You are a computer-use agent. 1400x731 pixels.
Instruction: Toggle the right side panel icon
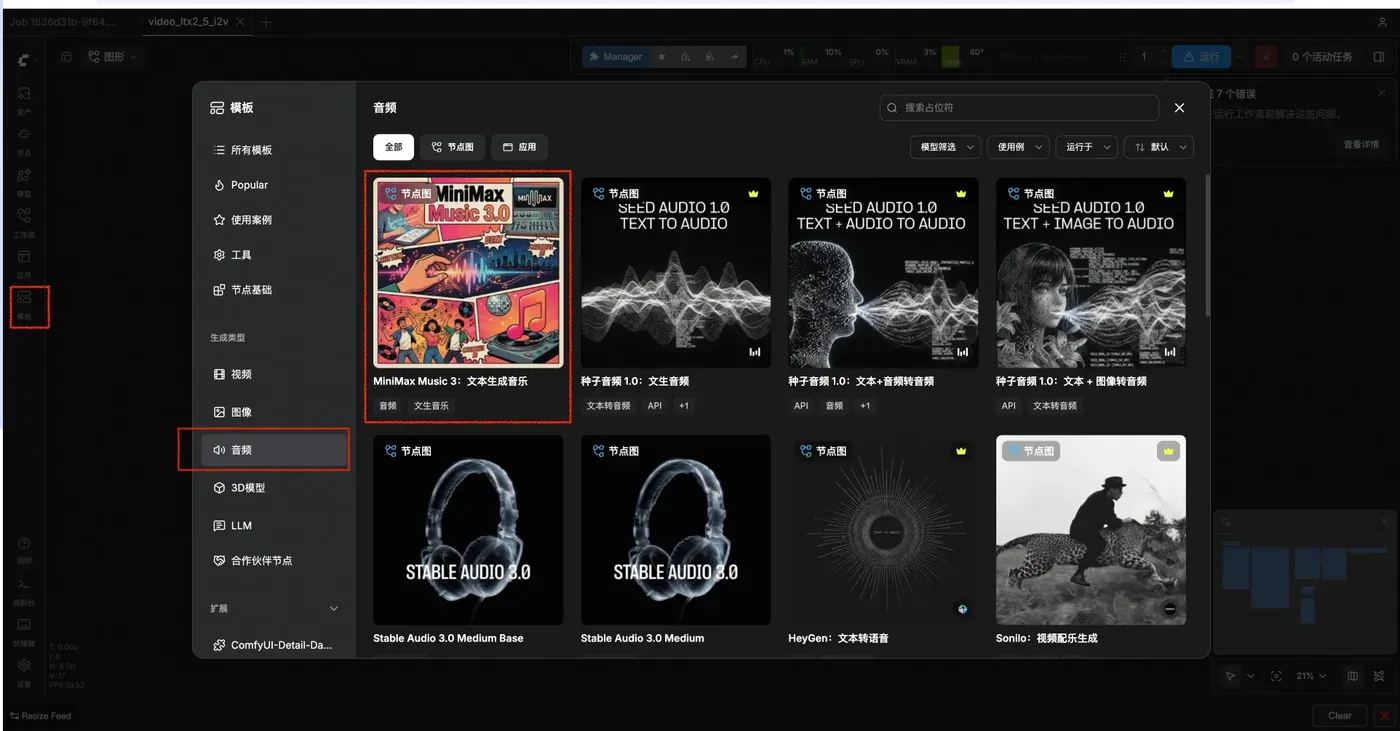tap(1380, 57)
